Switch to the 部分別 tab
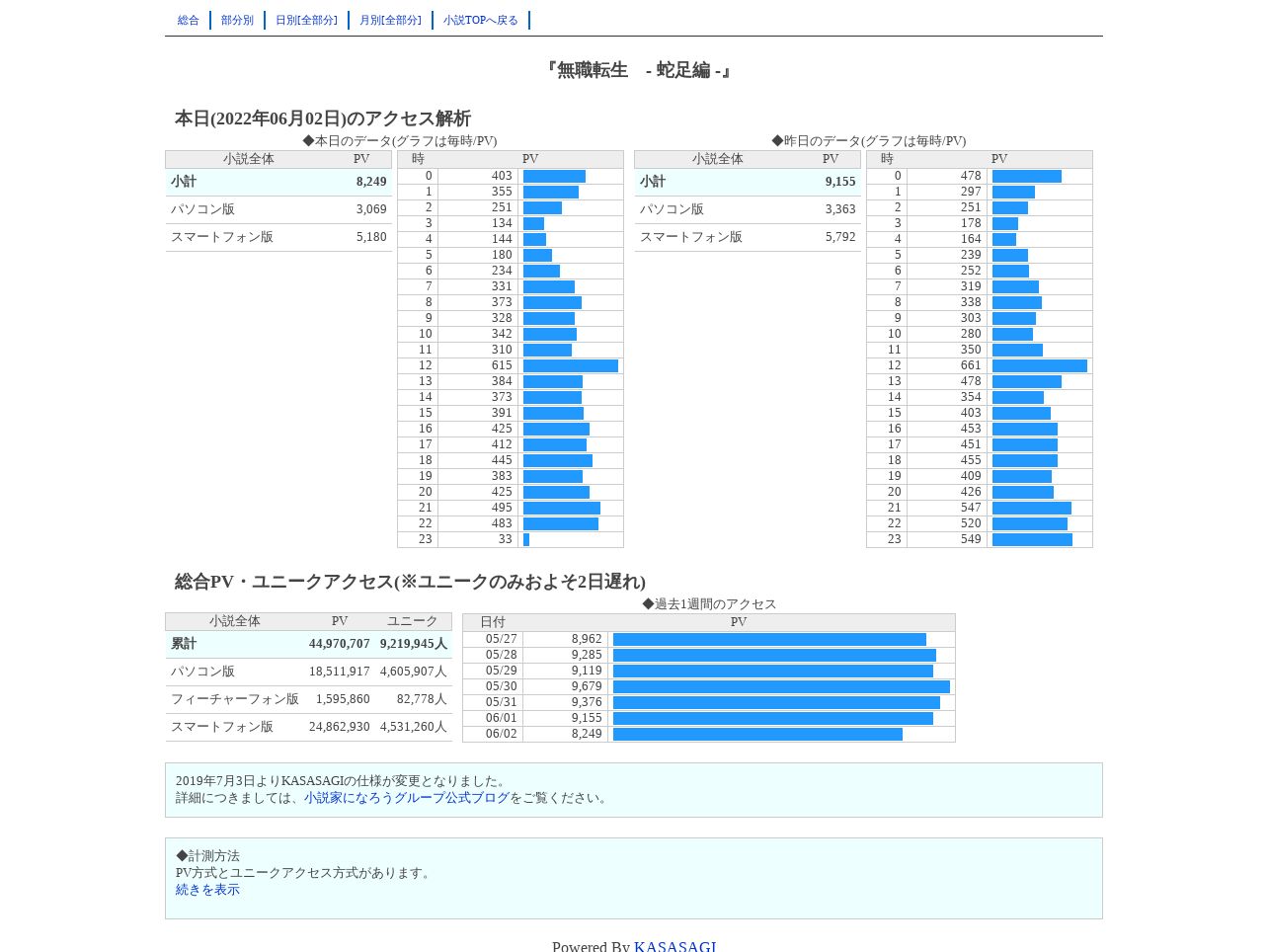This screenshot has width=1268, height=952. [237, 21]
